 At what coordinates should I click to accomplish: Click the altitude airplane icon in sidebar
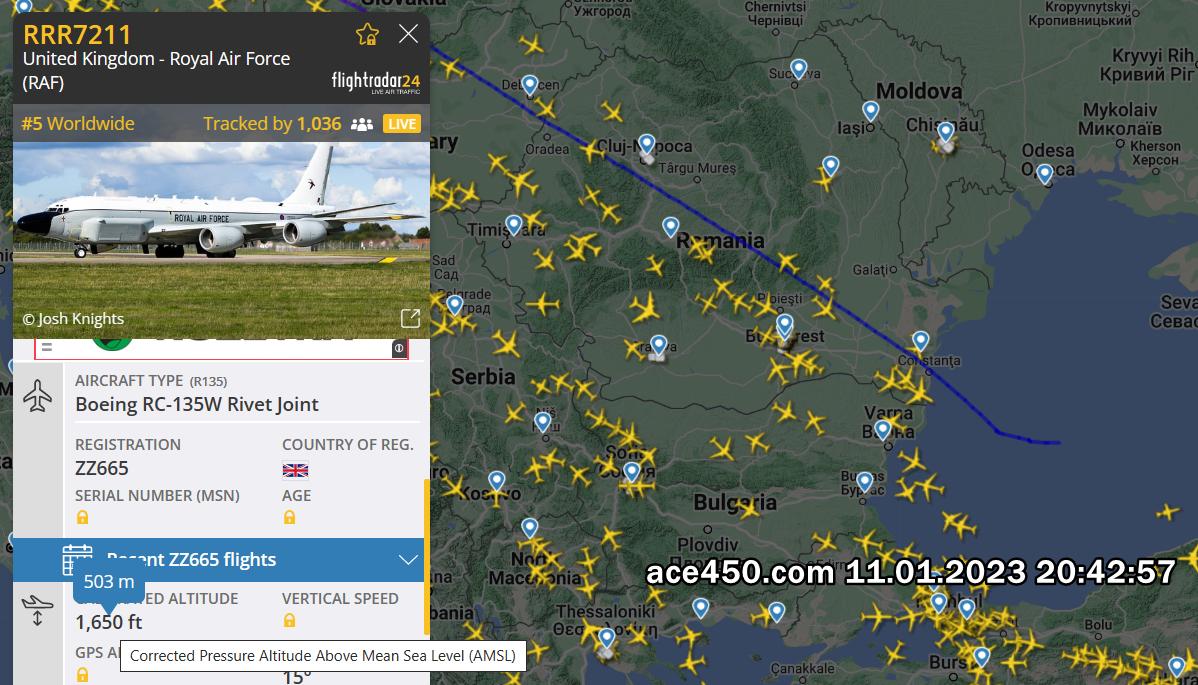[37, 611]
